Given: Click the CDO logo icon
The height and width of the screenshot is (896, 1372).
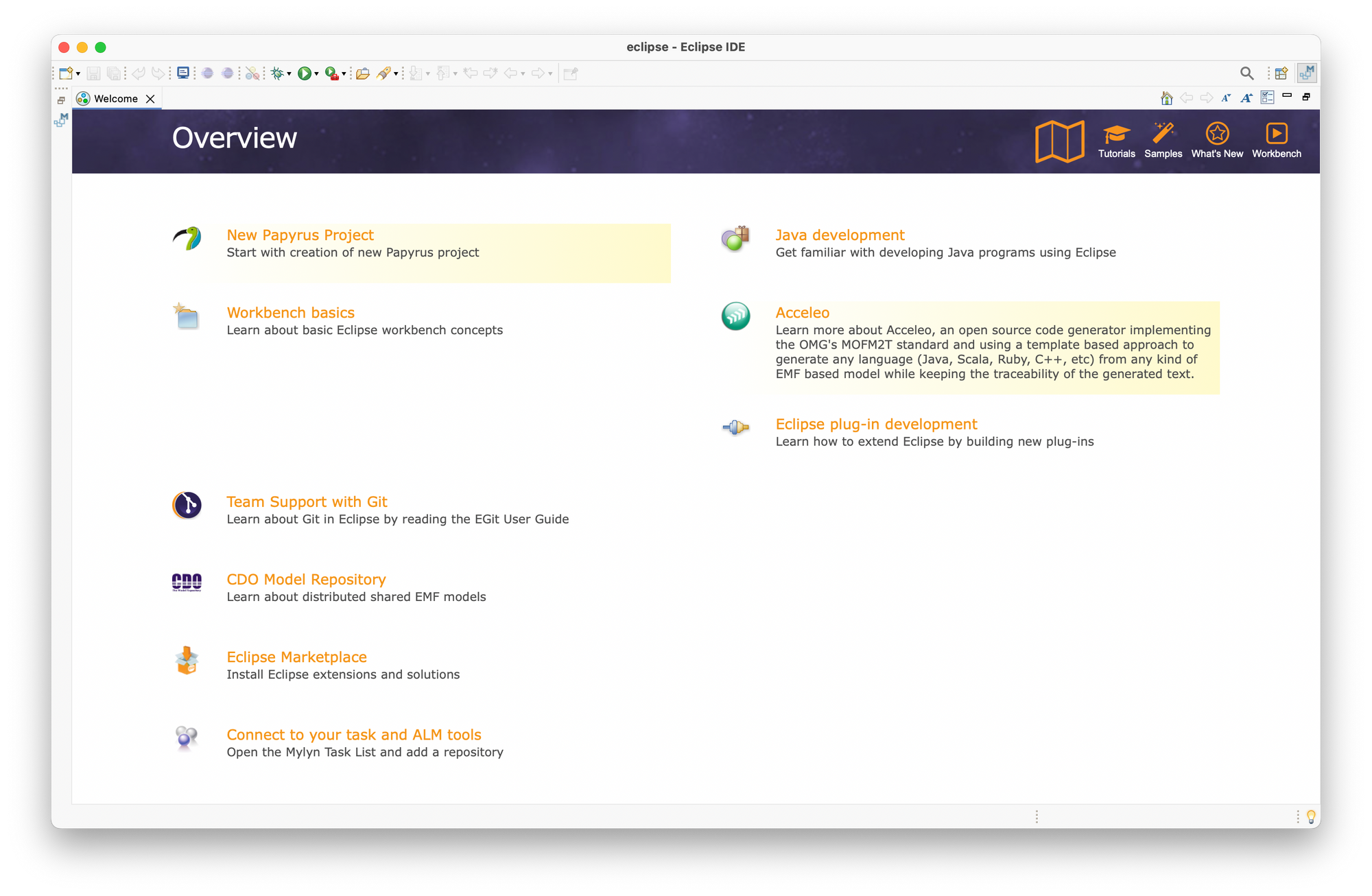Looking at the screenshot, I should click(x=187, y=582).
